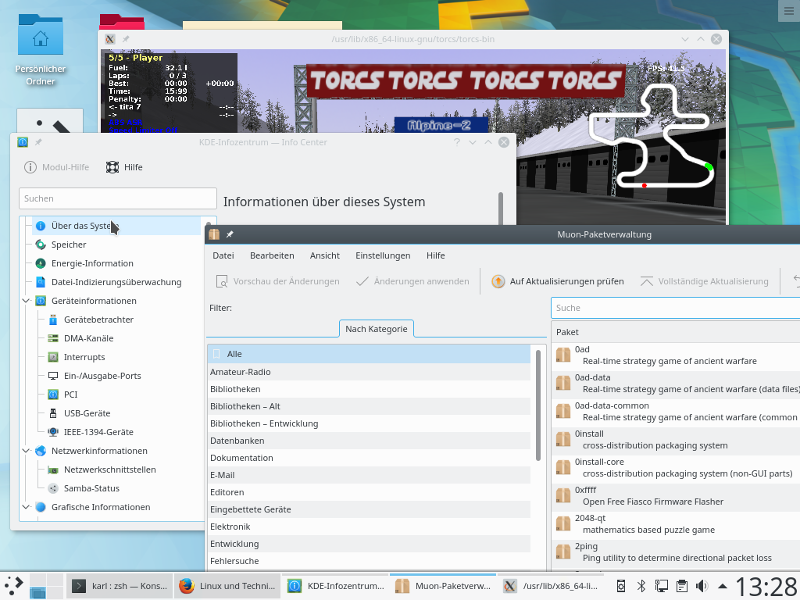Select the 0ad-data package row
800x600 pixels.
coord(676,383)
